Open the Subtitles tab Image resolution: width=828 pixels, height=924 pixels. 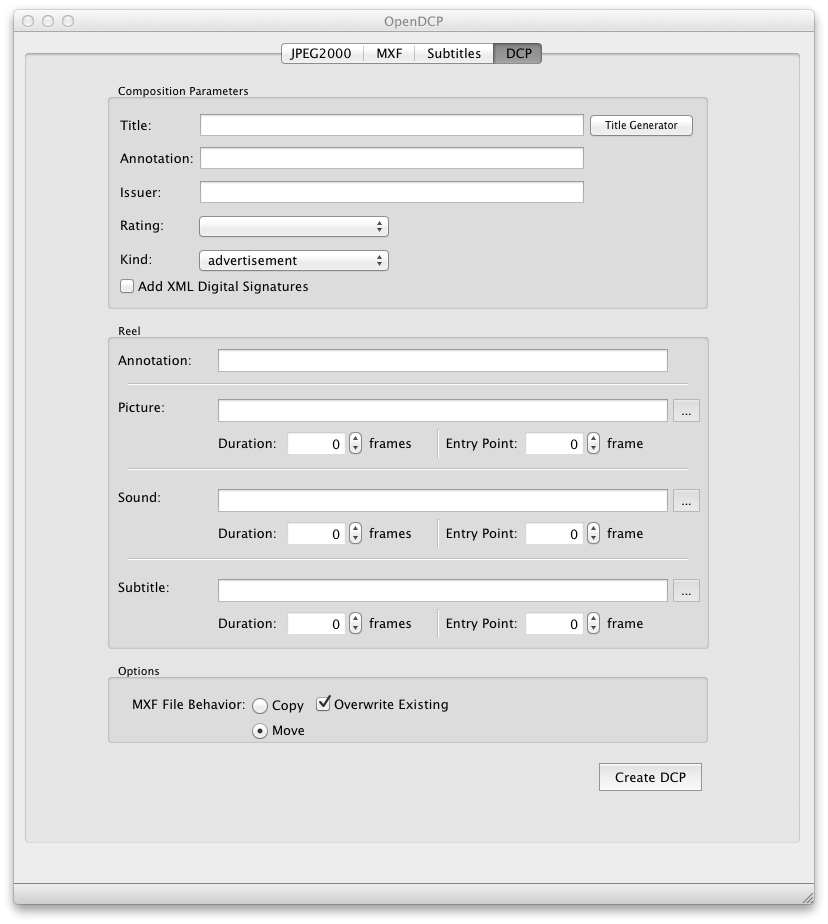tap(453, 53)
